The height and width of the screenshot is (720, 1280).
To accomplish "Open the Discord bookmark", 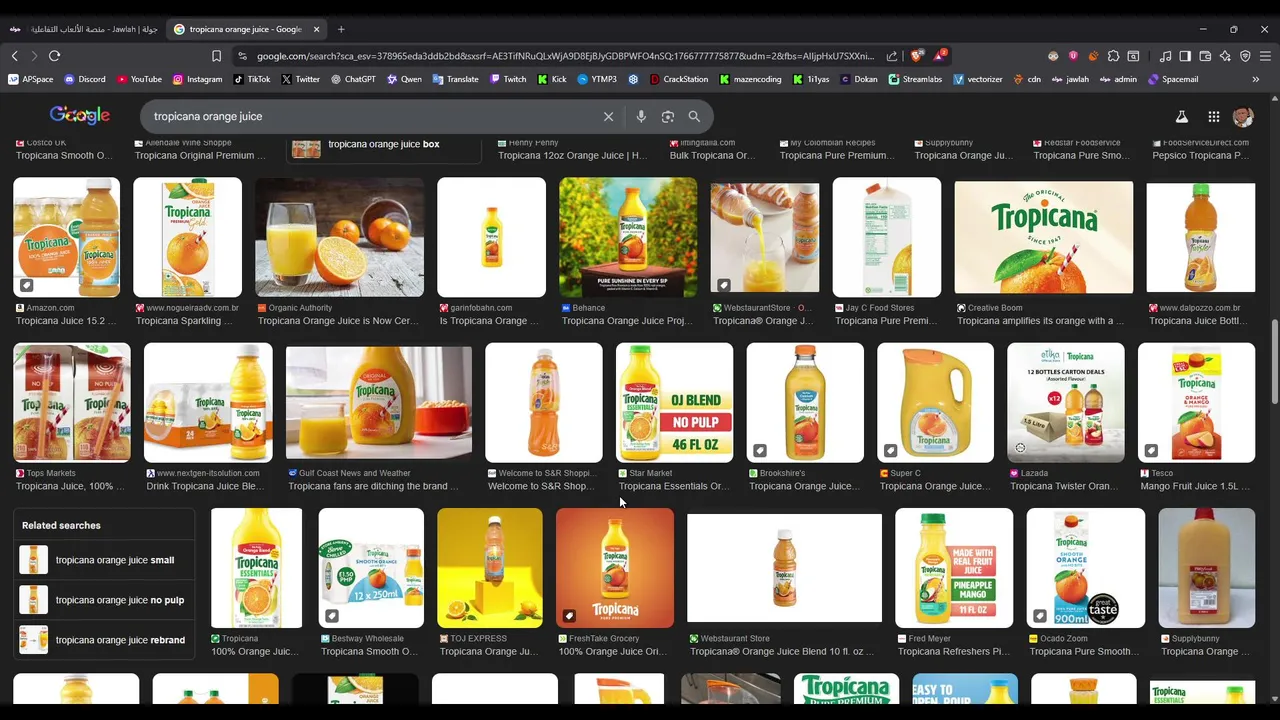I will pos(84,79).
